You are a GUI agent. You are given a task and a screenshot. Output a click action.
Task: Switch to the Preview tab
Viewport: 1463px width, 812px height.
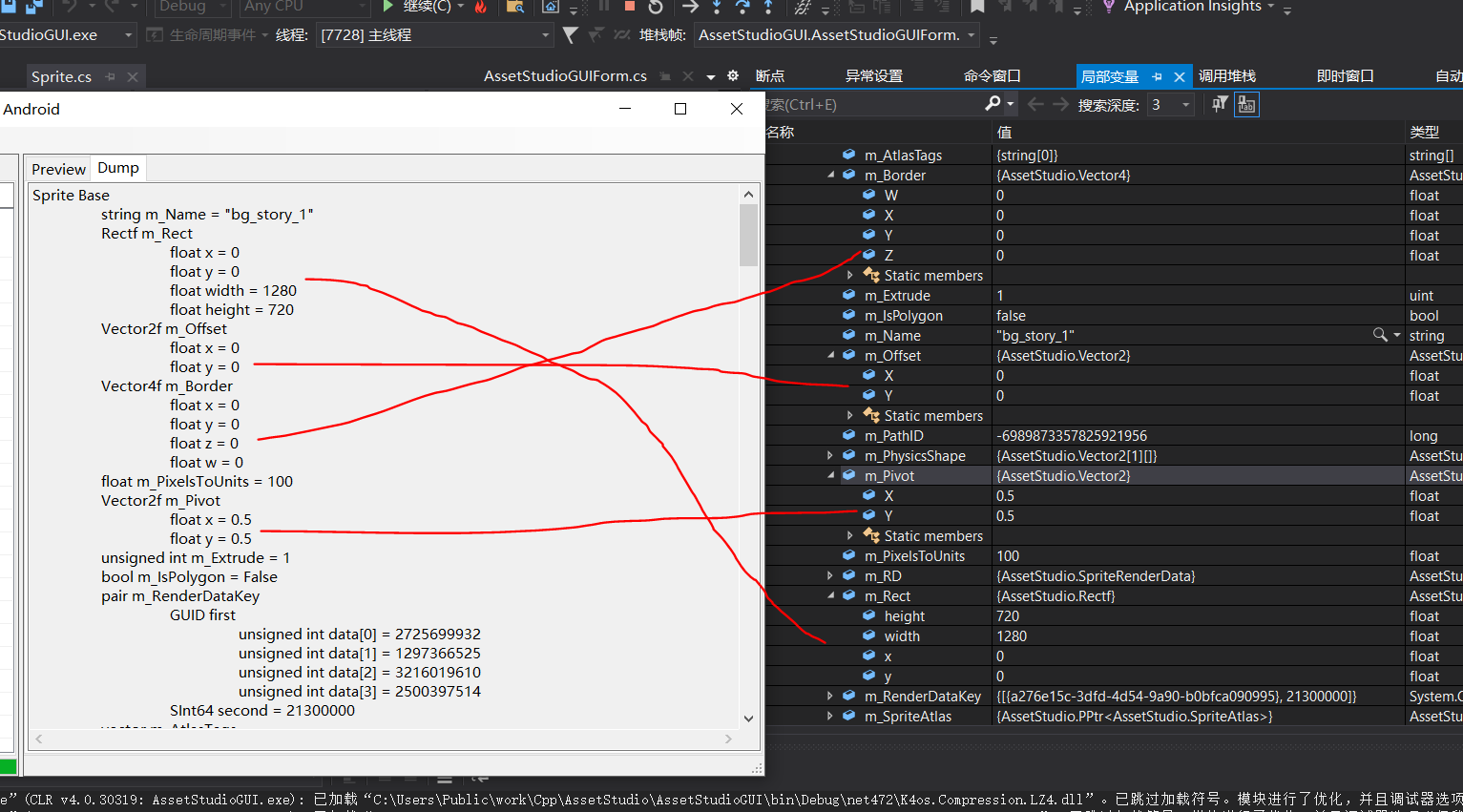(x=58, y=169)
